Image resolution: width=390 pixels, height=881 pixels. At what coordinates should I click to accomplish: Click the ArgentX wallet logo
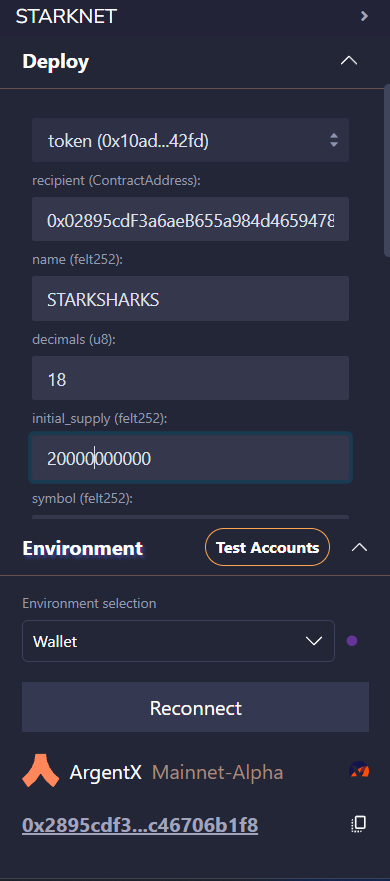(40, 770)
